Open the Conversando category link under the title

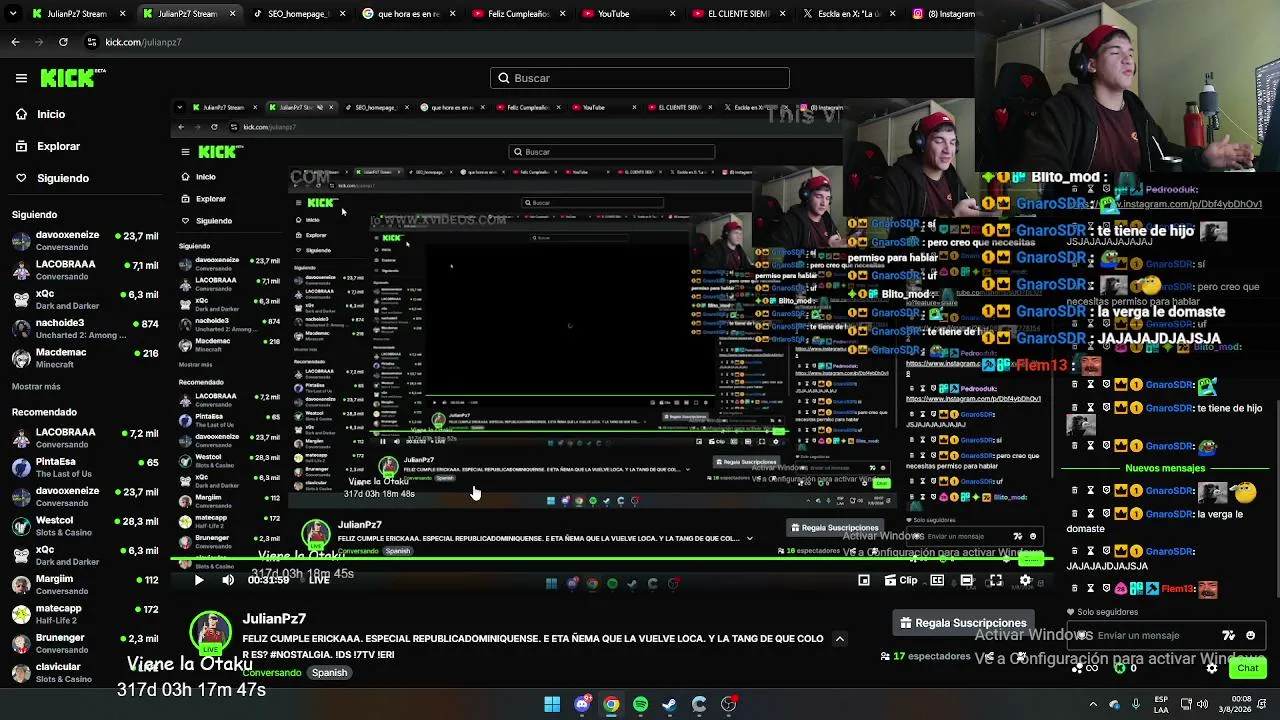[272, 673]
